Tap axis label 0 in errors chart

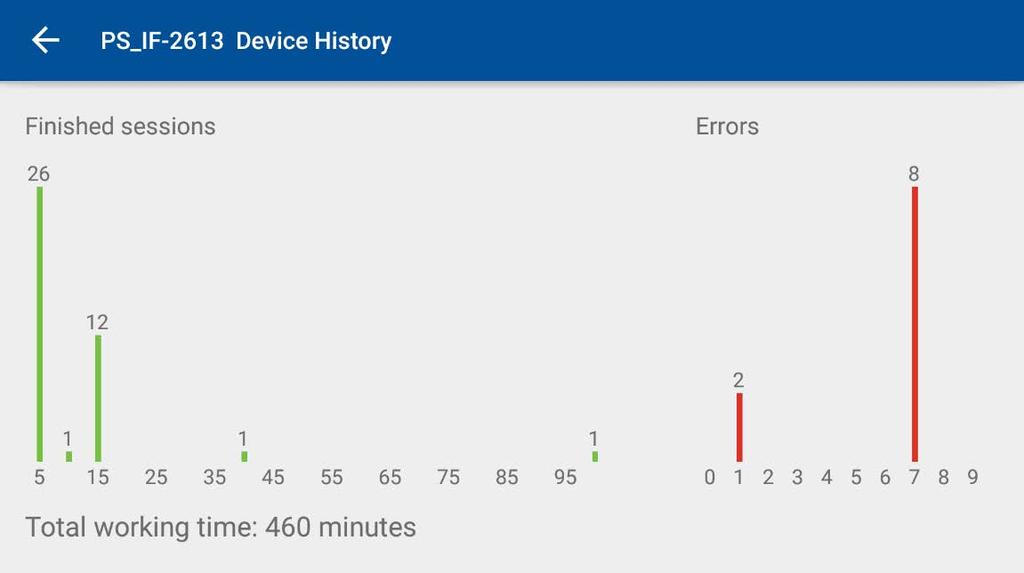710,478
